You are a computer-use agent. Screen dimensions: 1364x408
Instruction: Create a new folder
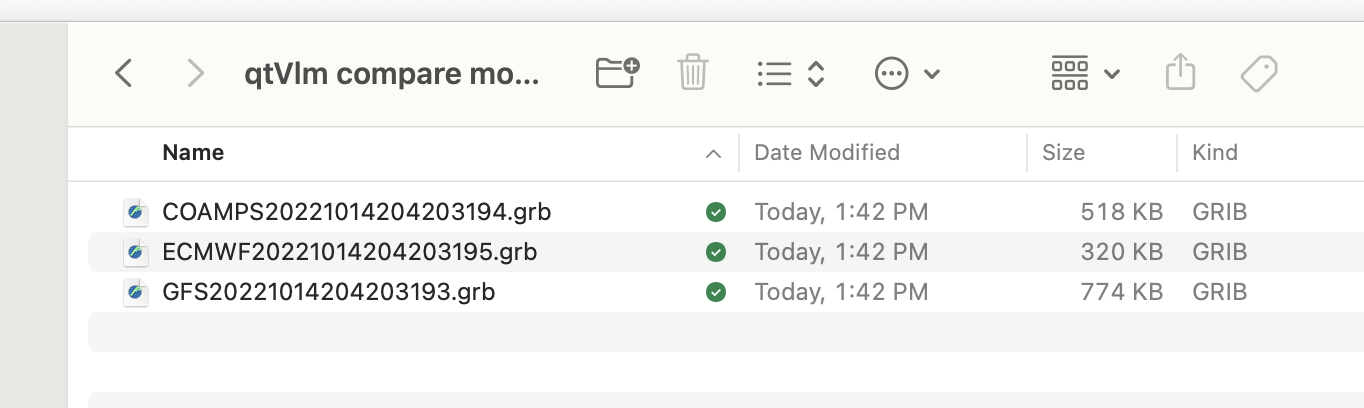tap(617, 73)
